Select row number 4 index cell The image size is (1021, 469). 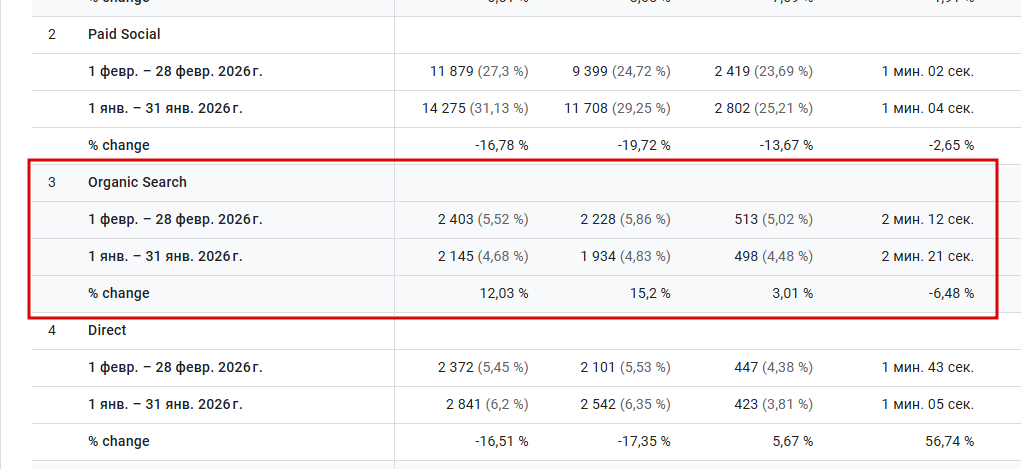pyautogui.click(x=52, y=330)
